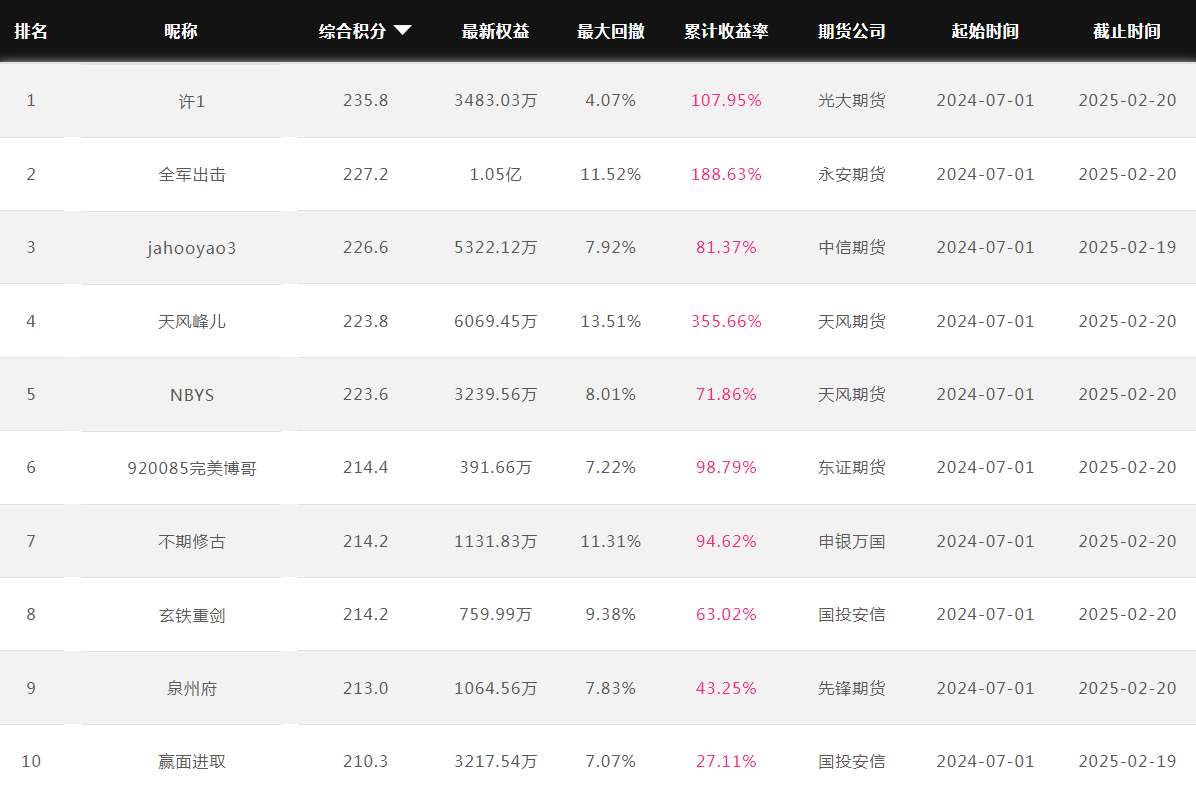Click the 截止时间 column header

point(1127,31)
